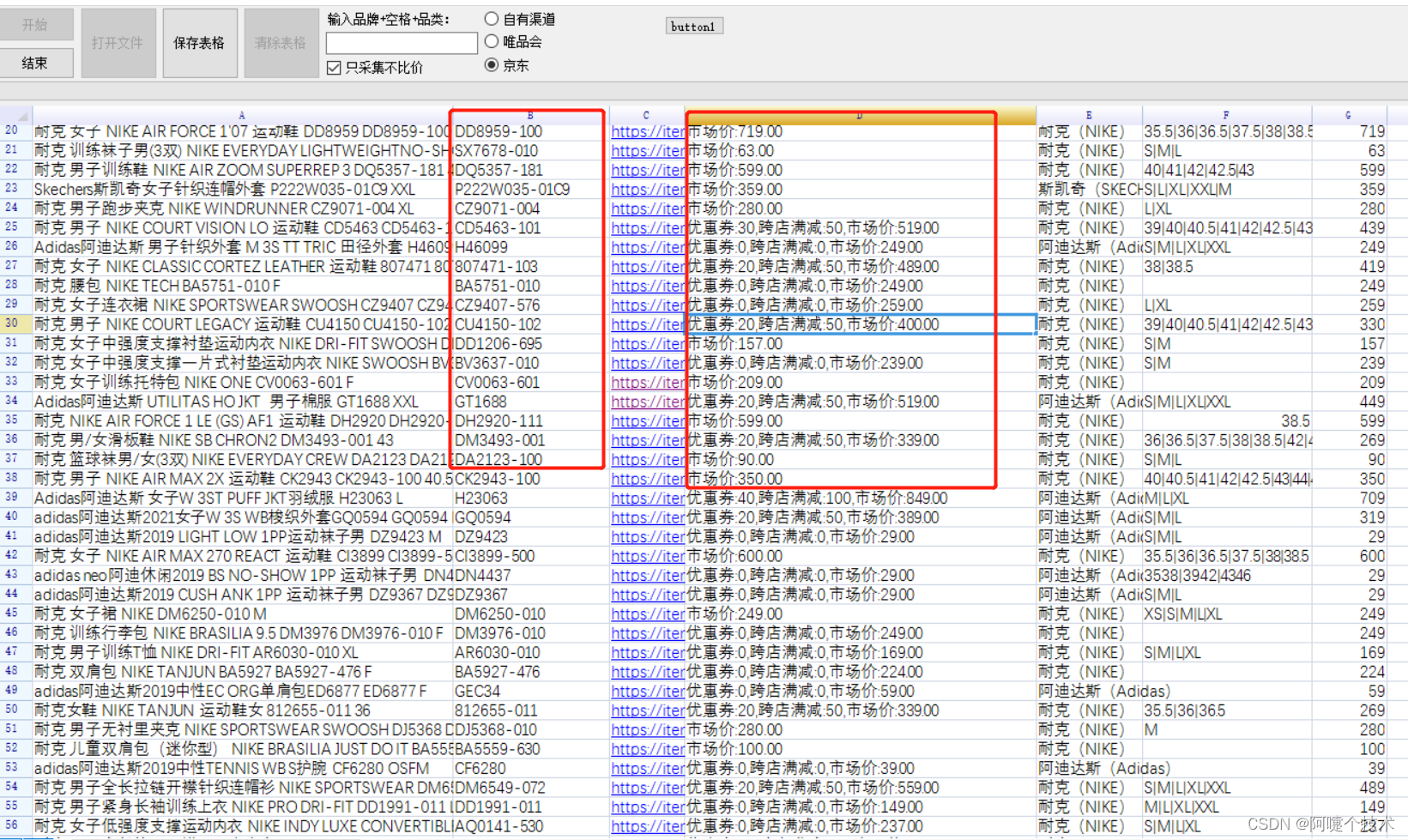
Task: Click the price cell showing 489
Action: tap(1349, 788)
